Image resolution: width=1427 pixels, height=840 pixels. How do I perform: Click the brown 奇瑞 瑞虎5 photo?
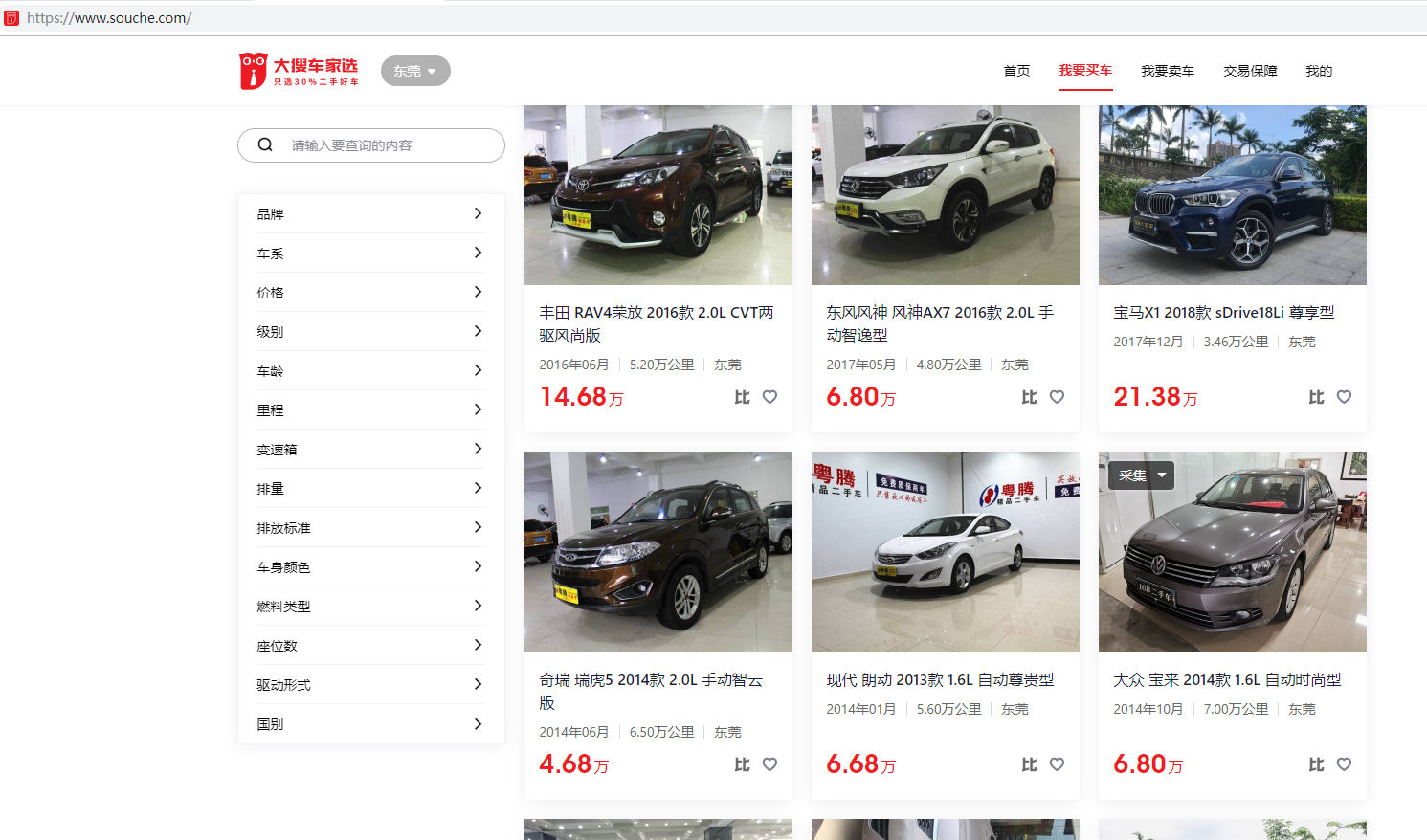658,552
